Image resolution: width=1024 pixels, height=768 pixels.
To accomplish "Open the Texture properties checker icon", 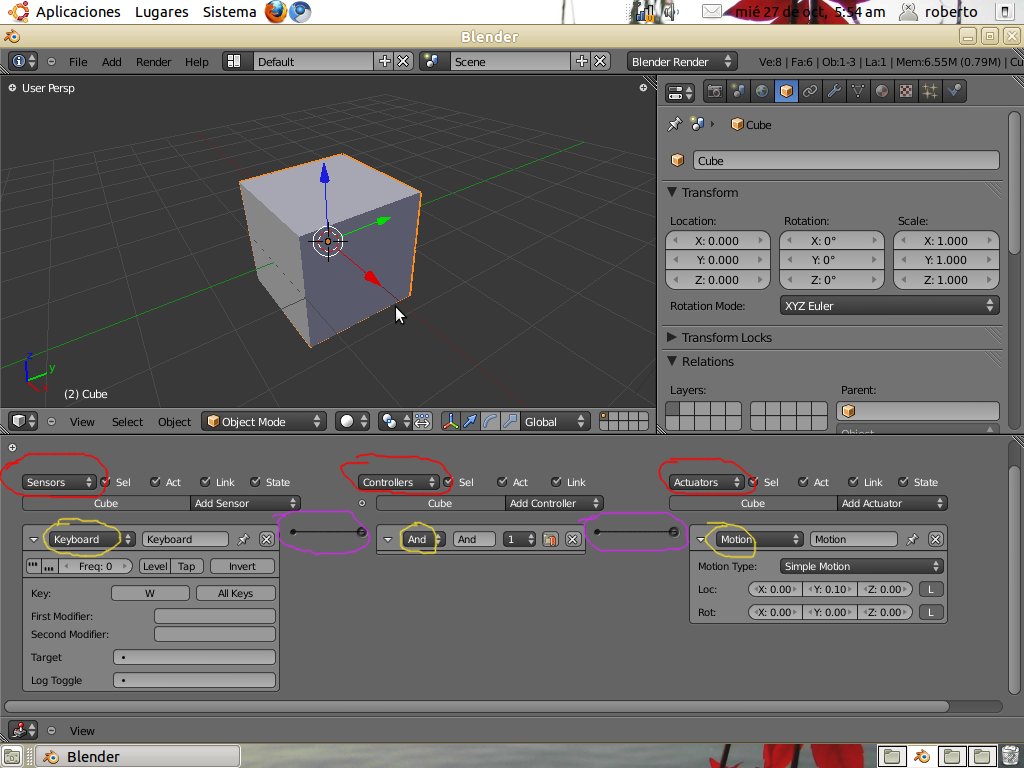I will [906, 91].
